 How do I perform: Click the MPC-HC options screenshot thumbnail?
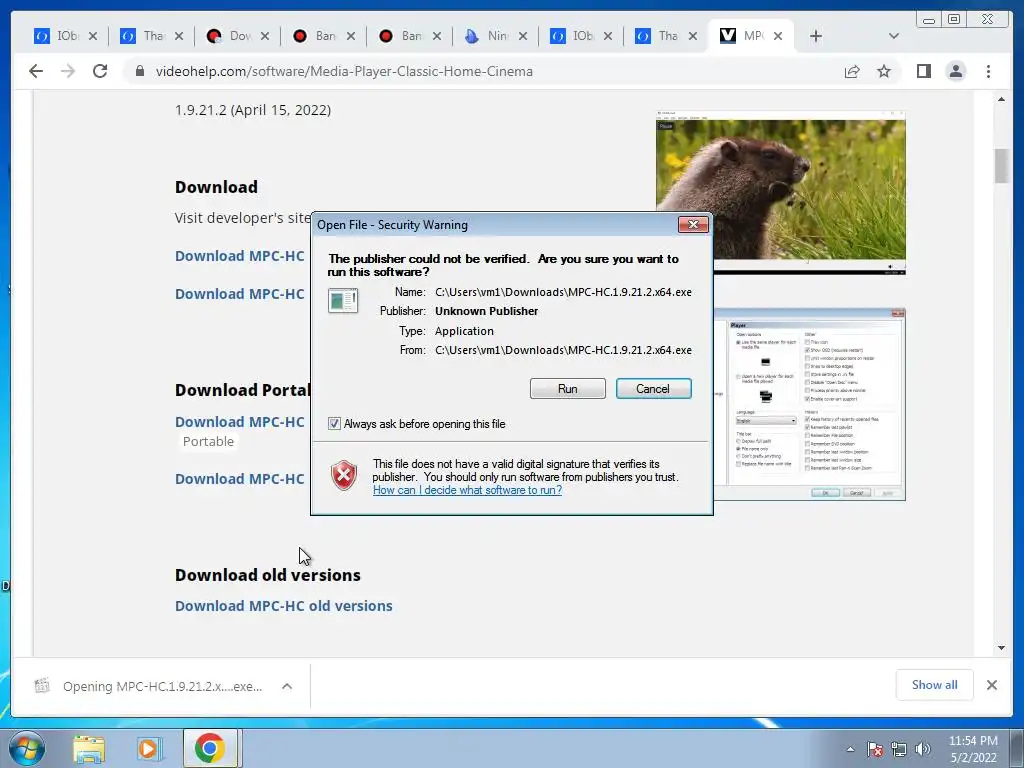point(809,405)
